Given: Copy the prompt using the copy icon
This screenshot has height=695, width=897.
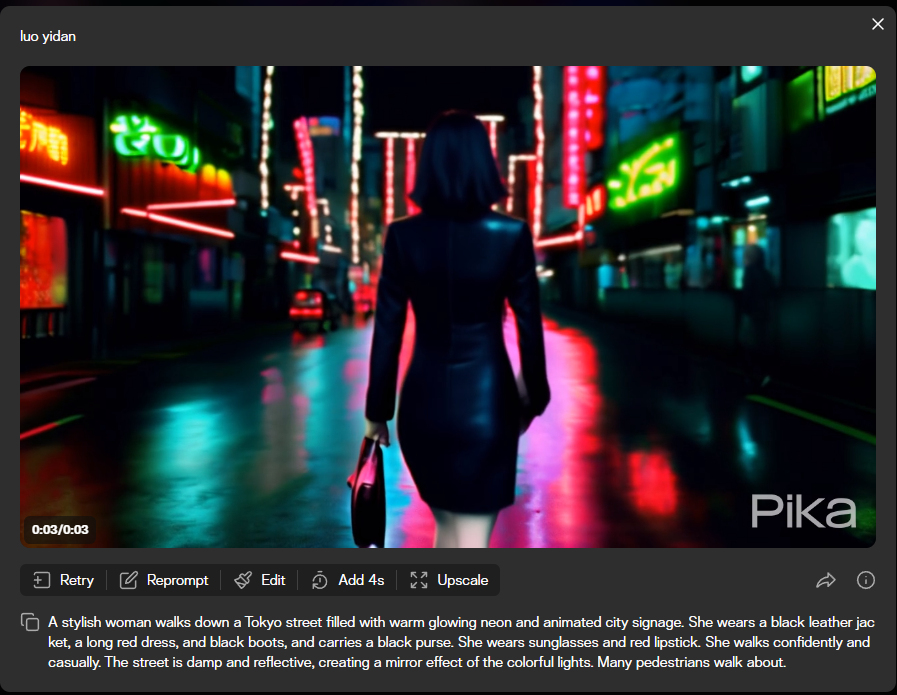Looking at the screenshot, I should point(30,622).
